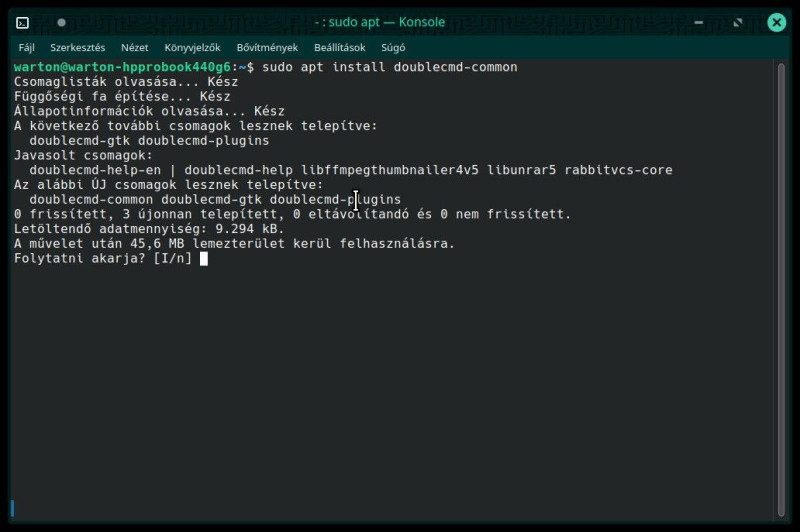
Task: Open the Súgó help menu
Action: tap(393, 48)
